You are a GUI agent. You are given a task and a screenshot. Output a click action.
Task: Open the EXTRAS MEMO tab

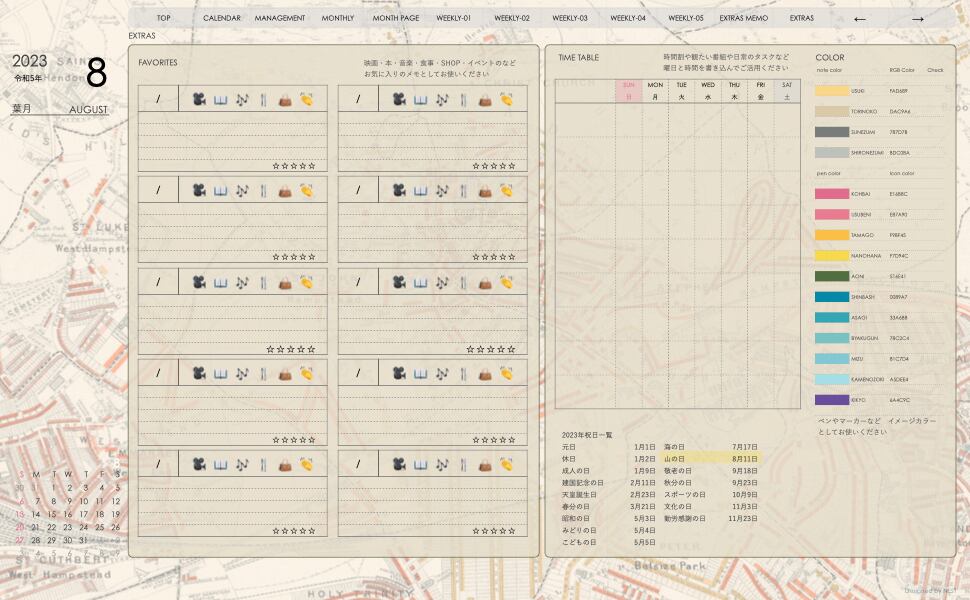743,18
